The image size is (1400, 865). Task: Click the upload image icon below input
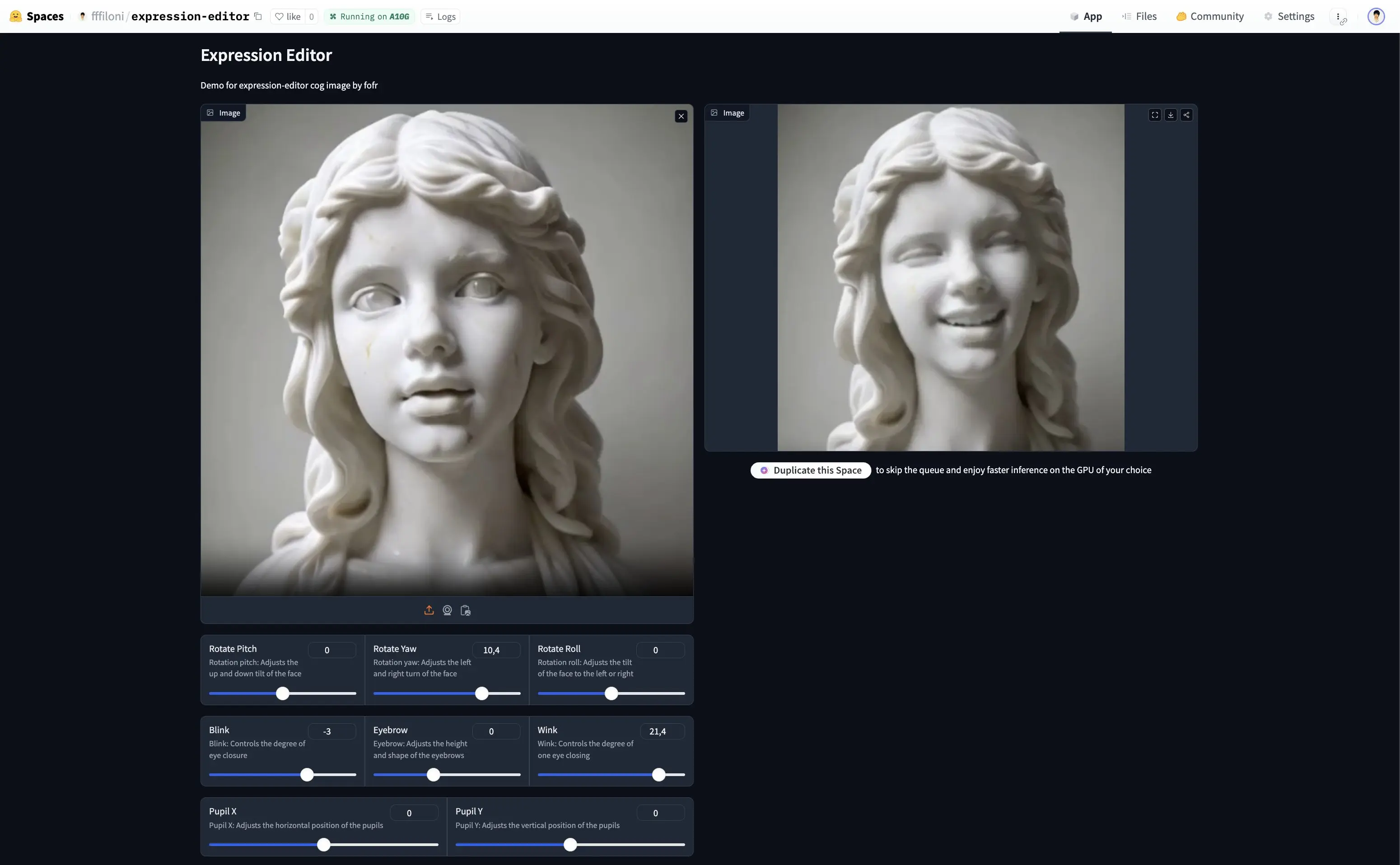(x=429, y=610)
